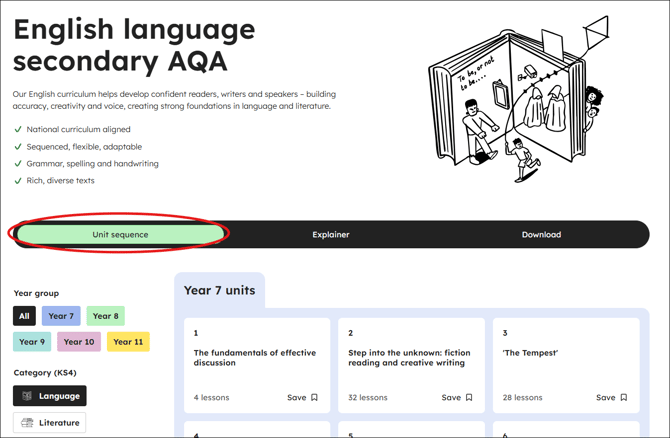Select the Unit sequence tab
The image size is (670, 438).
(120, 234)
